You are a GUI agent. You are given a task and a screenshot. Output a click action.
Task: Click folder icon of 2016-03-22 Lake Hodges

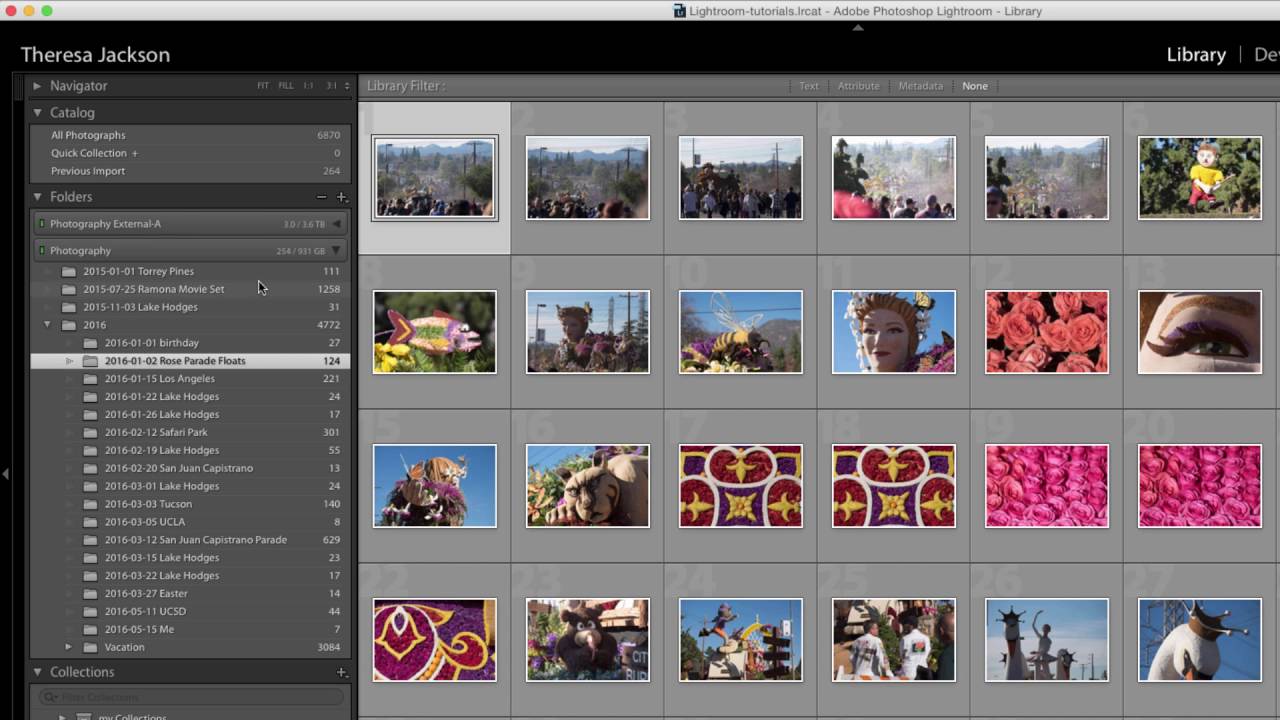90,576
